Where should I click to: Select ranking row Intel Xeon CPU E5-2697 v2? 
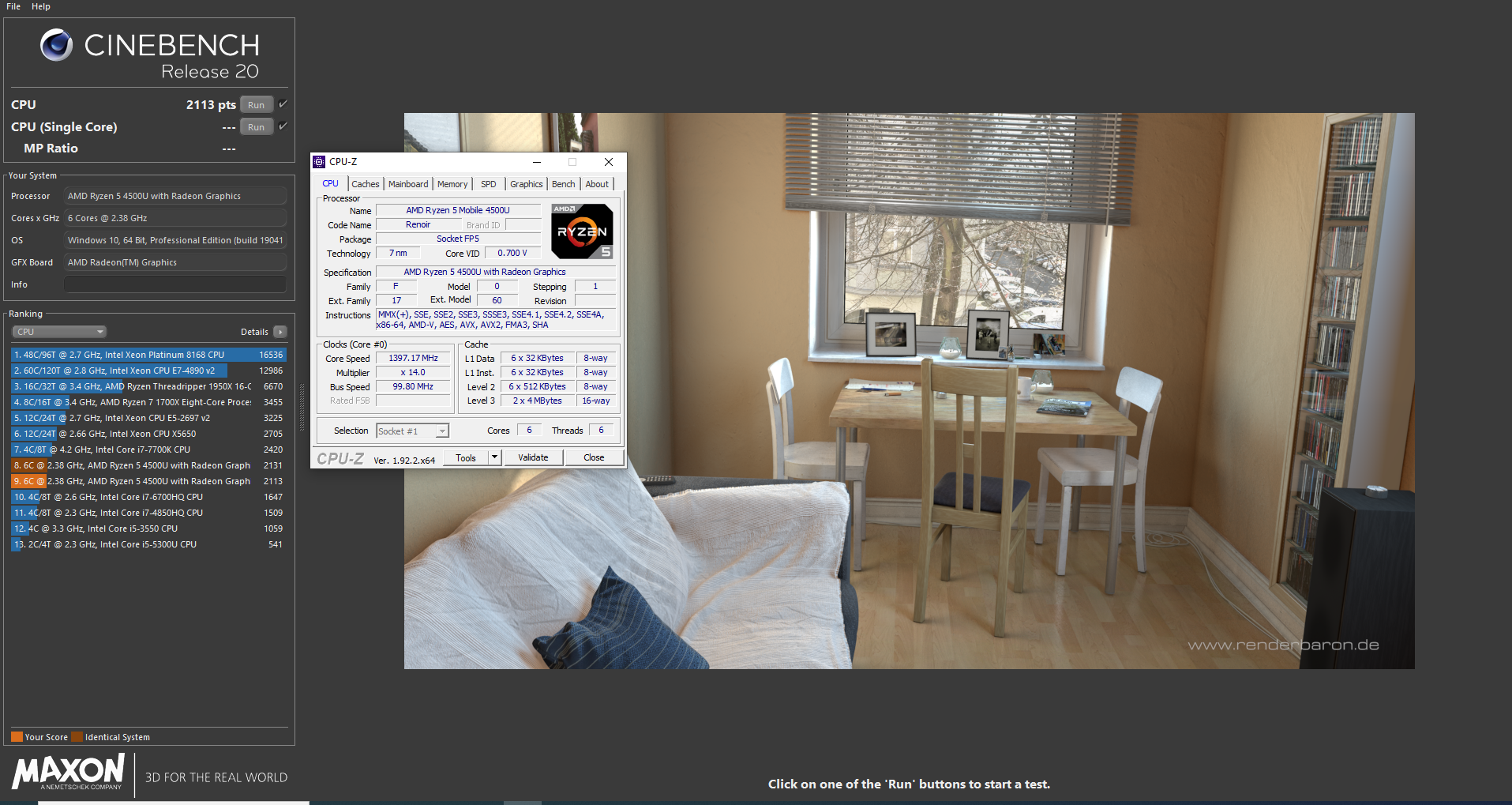[148, 418]
